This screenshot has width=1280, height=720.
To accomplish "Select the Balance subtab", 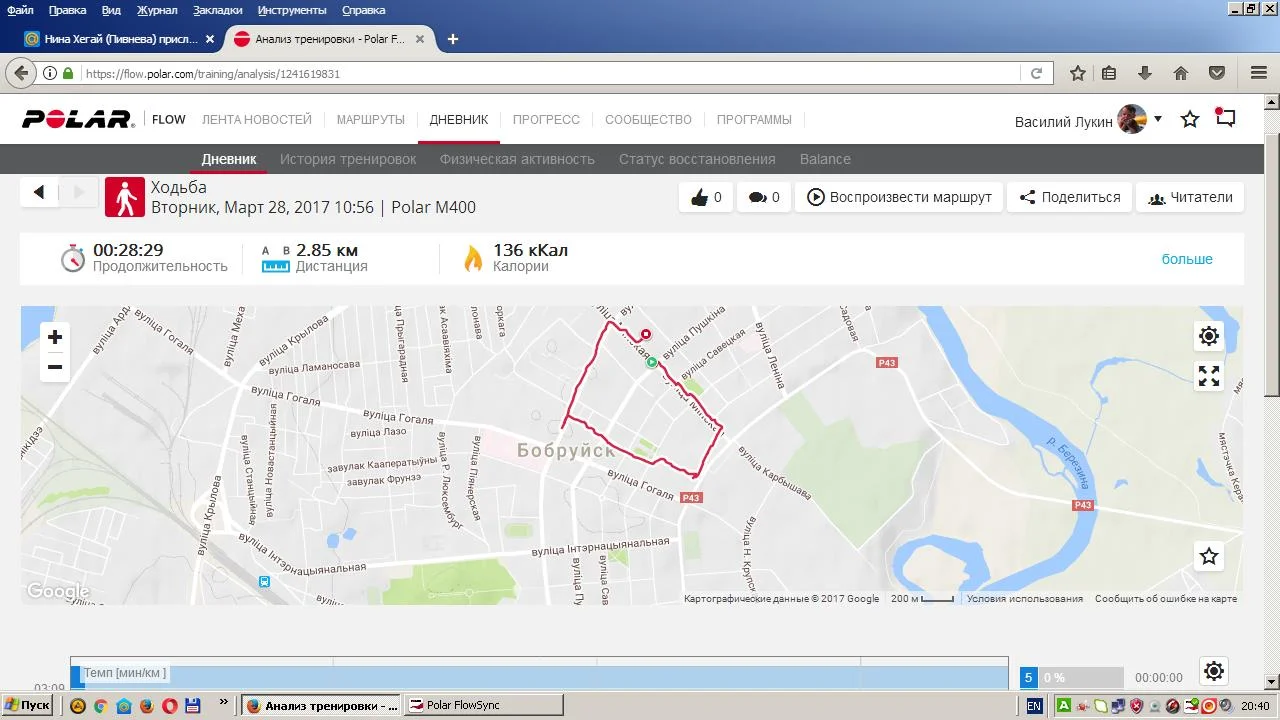I will (825, 159).
